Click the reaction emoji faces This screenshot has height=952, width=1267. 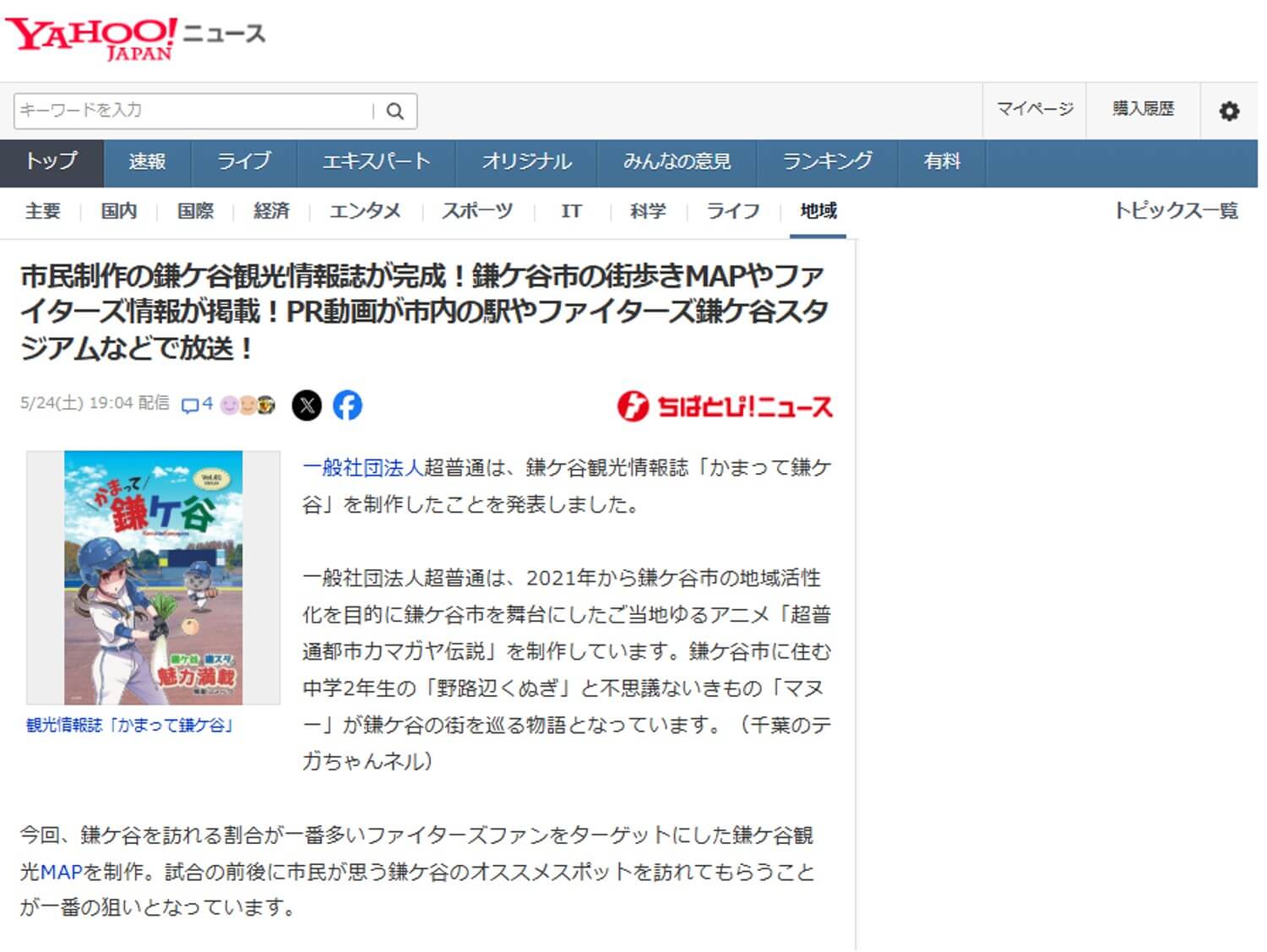[247, 405]
